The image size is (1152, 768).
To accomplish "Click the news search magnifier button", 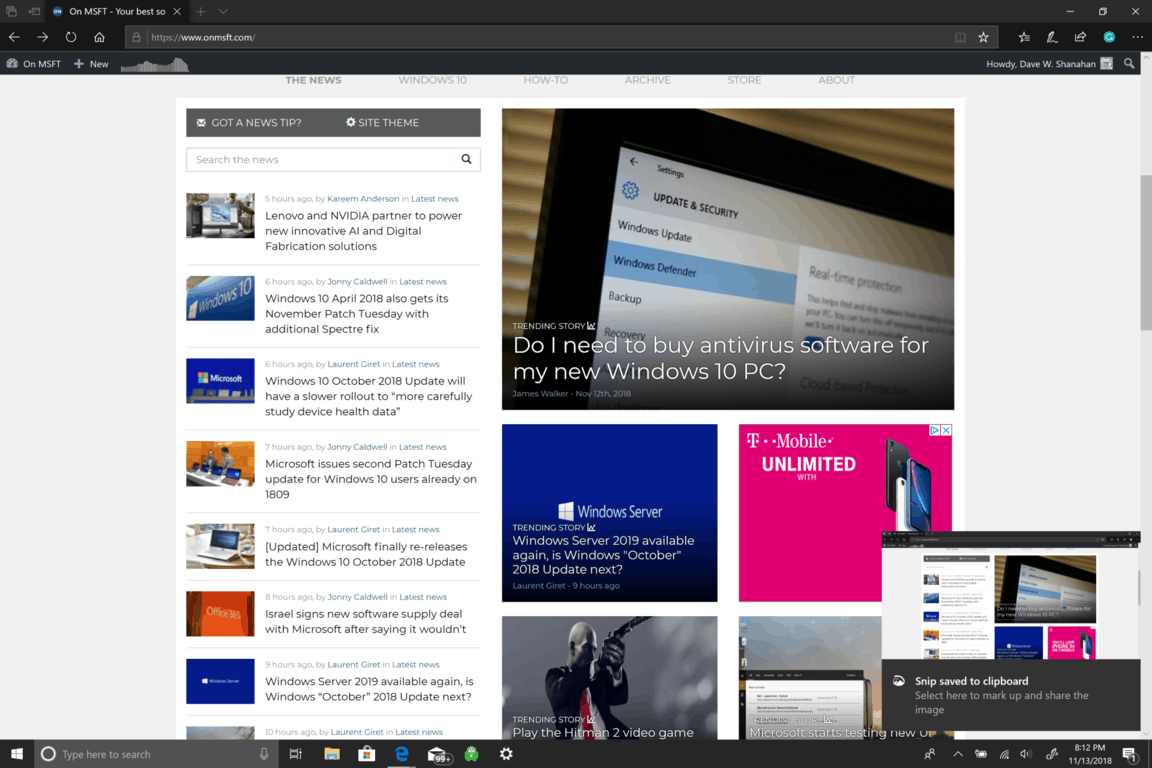I will click(x=466, y=159).
